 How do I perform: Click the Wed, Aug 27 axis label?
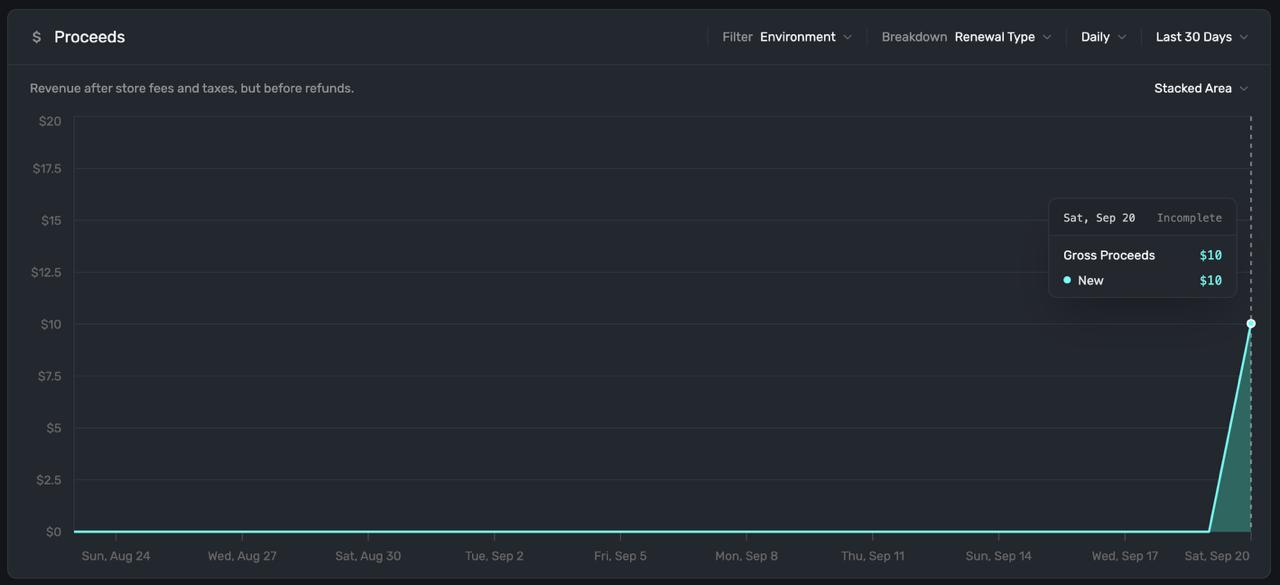[x=242, y=556]
